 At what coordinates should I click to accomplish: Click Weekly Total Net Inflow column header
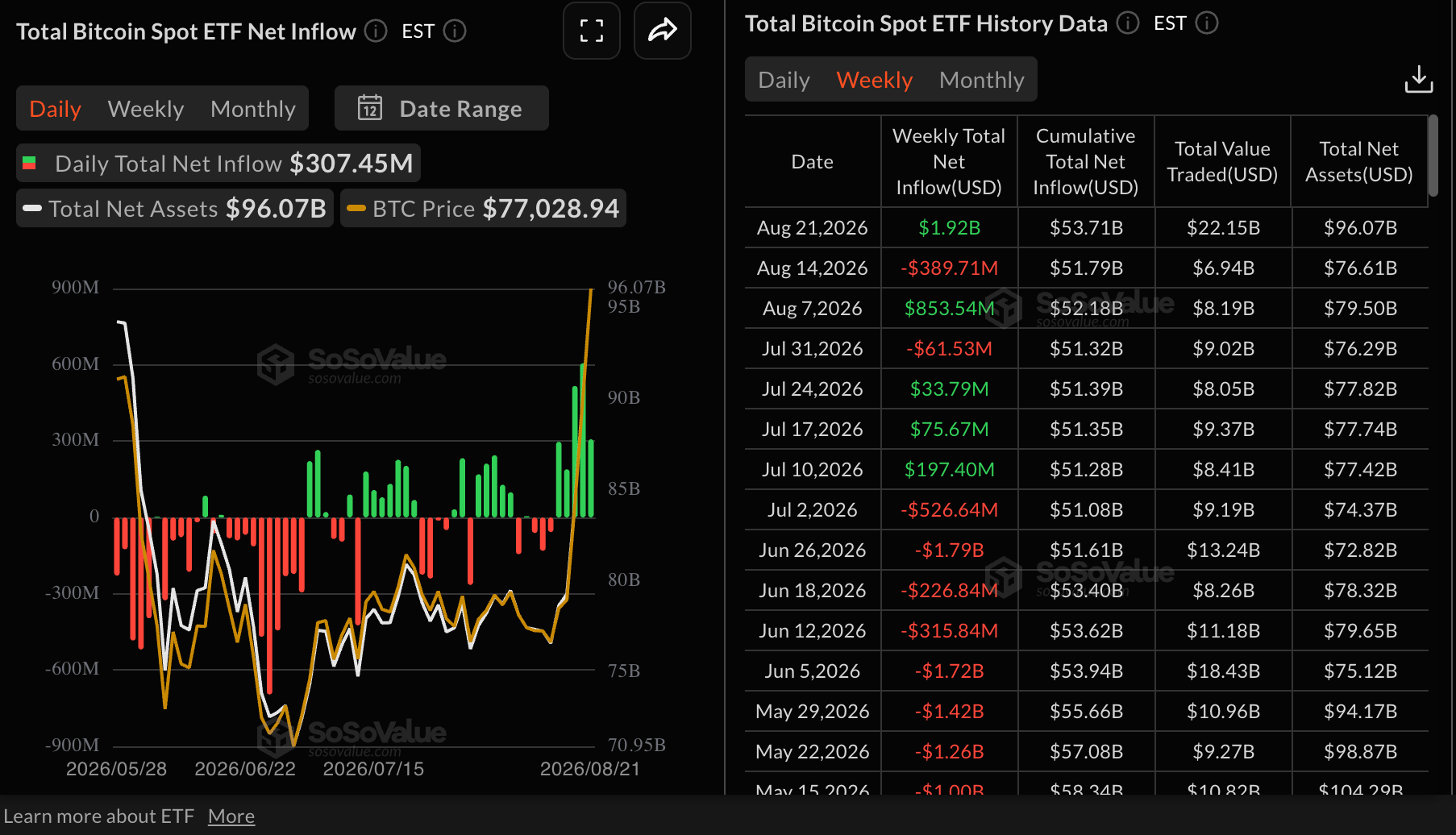click(949, 162)
